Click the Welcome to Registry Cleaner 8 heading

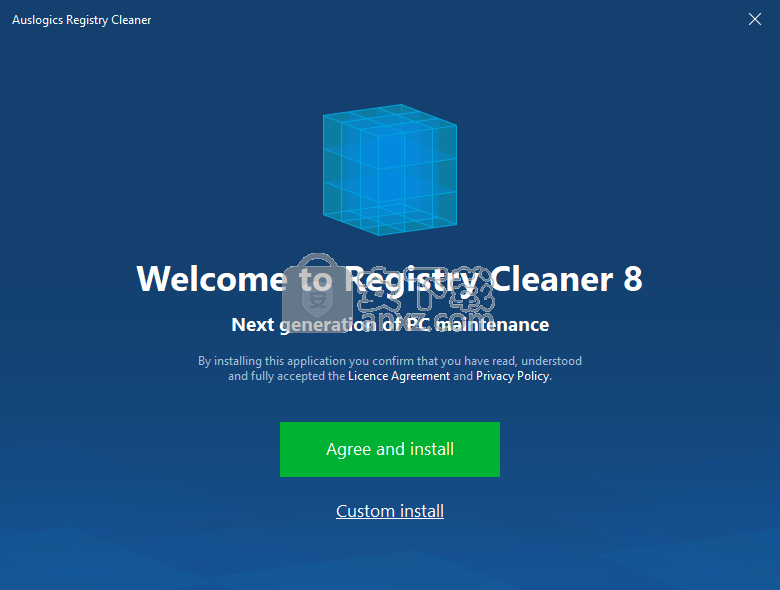click(390, 279)
